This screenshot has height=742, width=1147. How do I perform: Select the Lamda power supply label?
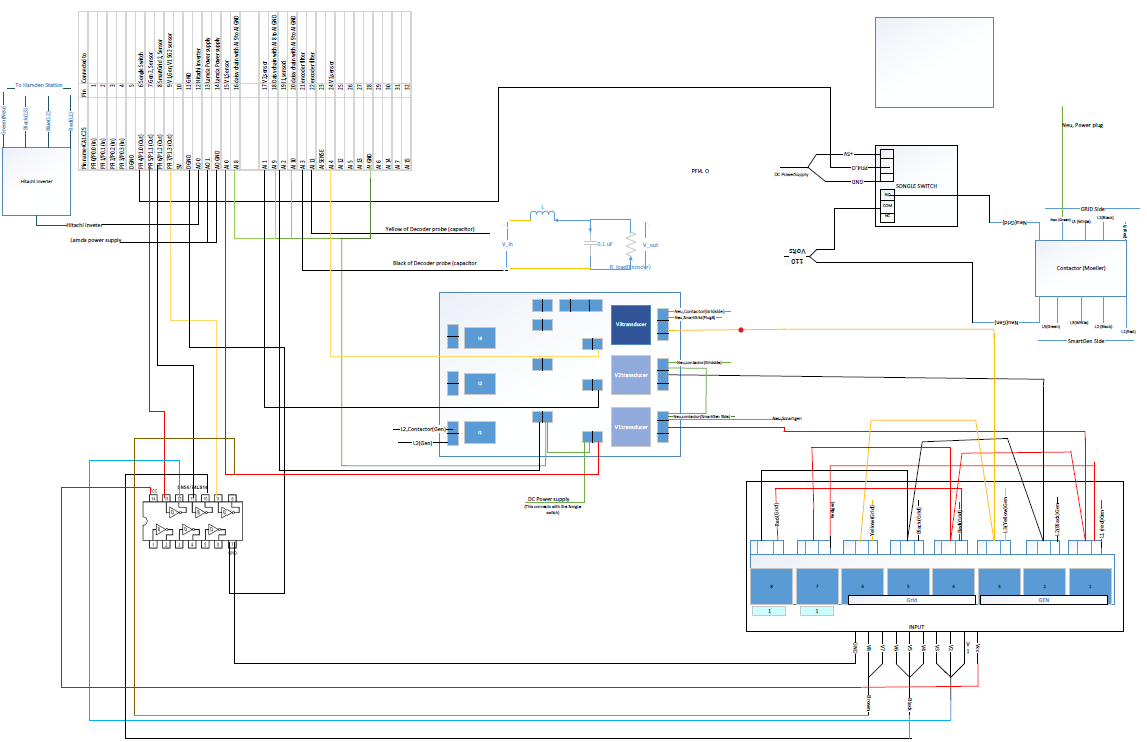coord(95,241)
